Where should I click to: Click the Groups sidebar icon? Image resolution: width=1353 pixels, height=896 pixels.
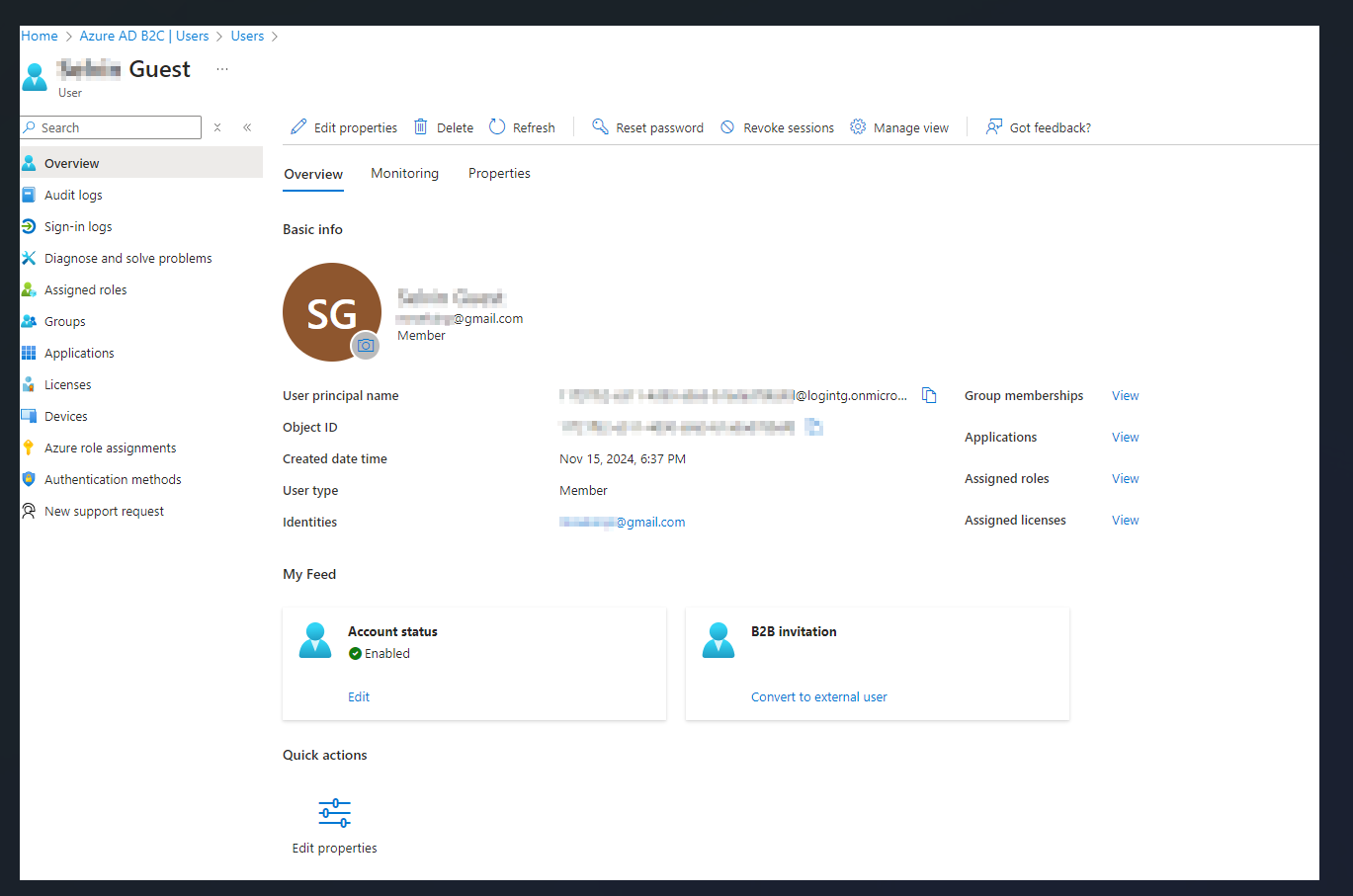(29, 321)
